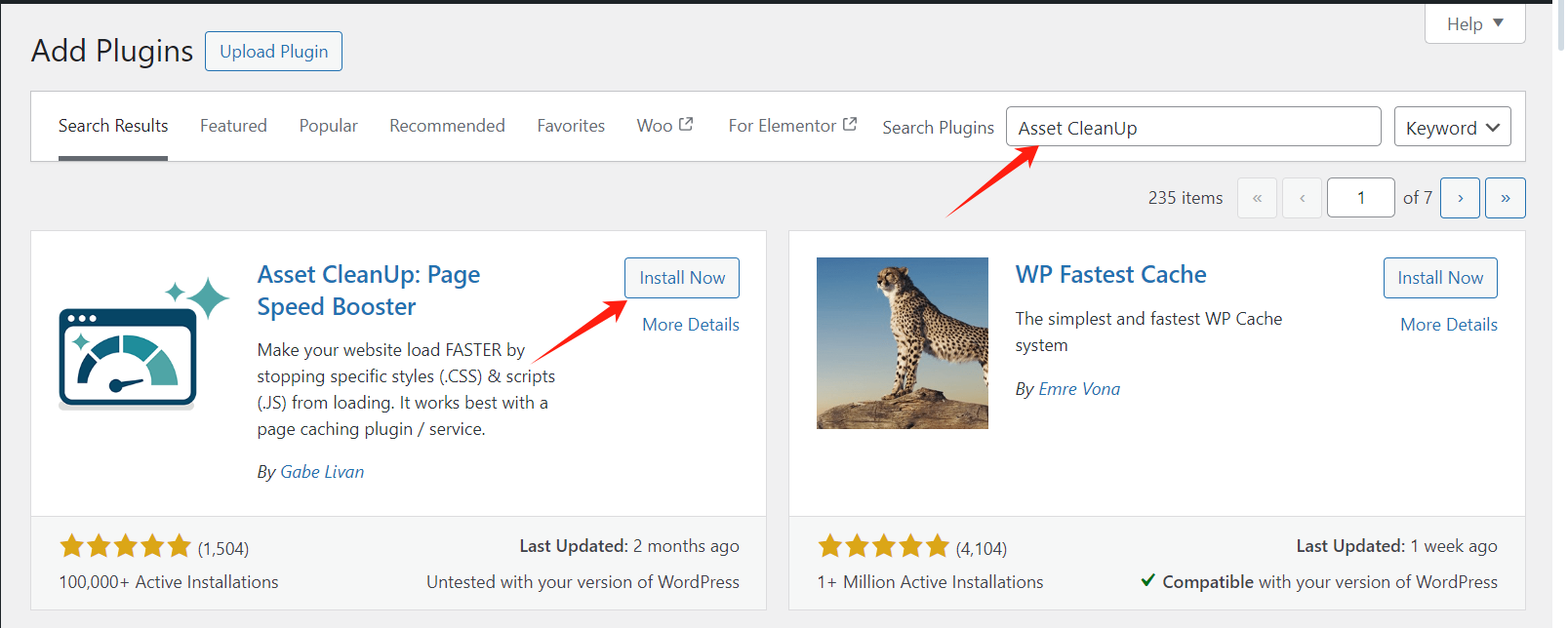The image size is (1568, 628).
Task: Open the Favorites tab
Action: pyautogui.click(x=571, y=126)
